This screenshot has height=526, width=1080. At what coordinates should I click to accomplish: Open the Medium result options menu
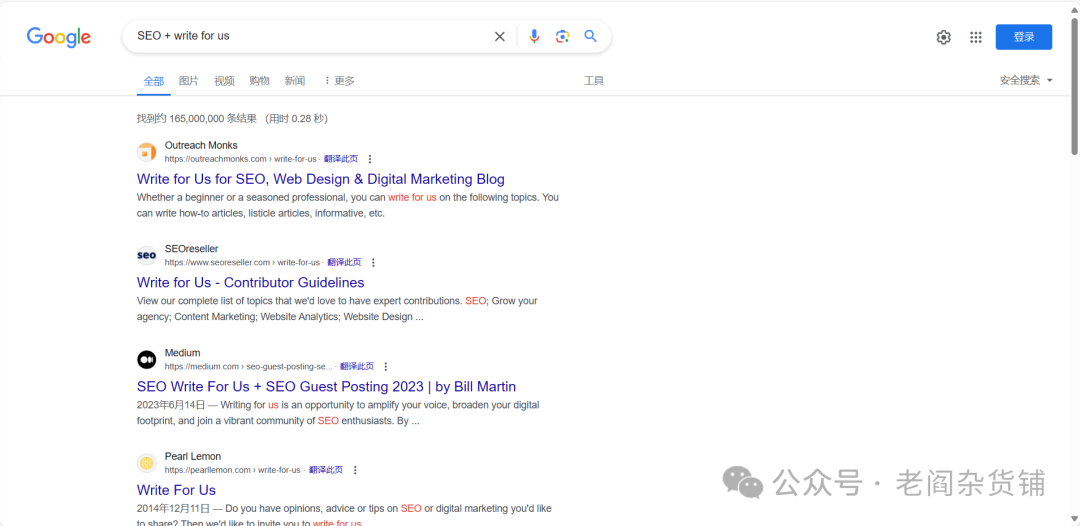[x=386, y=366]
